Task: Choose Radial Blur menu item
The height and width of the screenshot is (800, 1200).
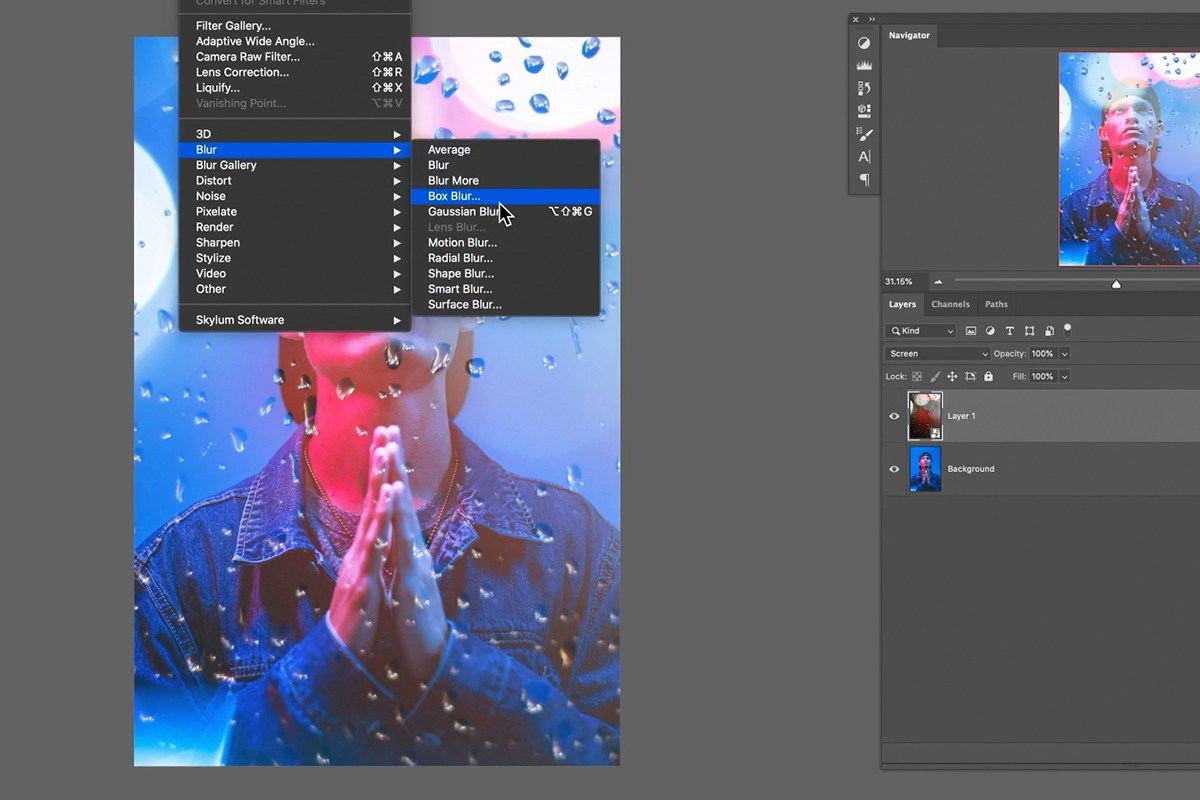Action: click(505, 258)
